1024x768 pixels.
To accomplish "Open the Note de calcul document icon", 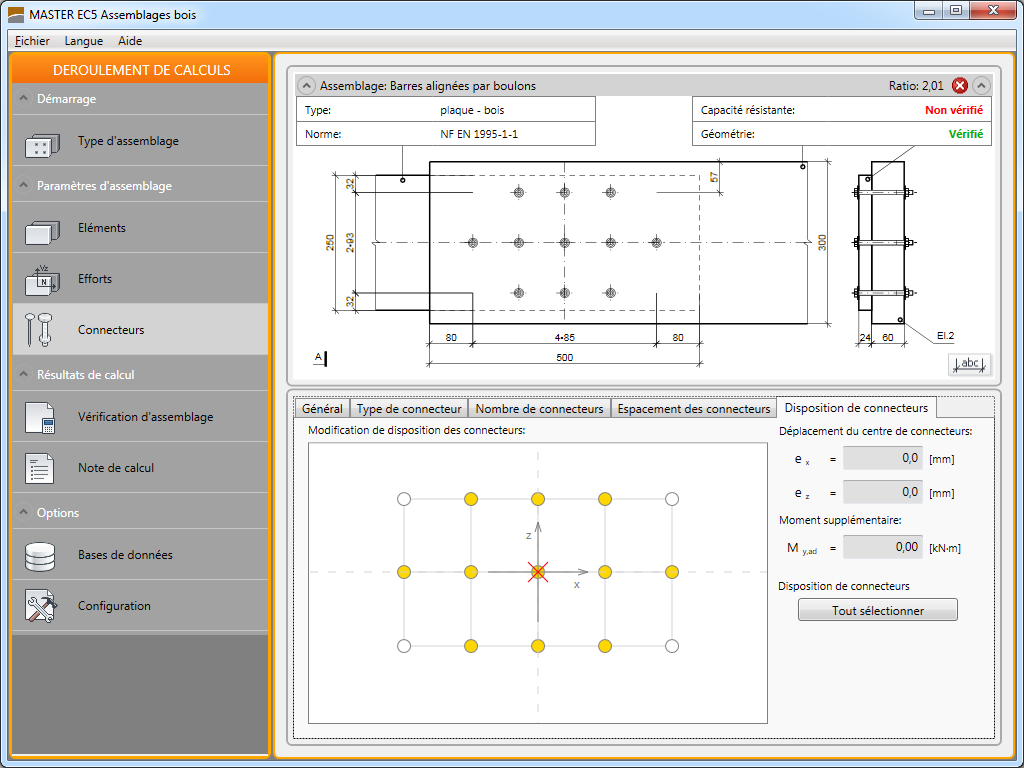I will pyautogui.click(x=40, y=469).
